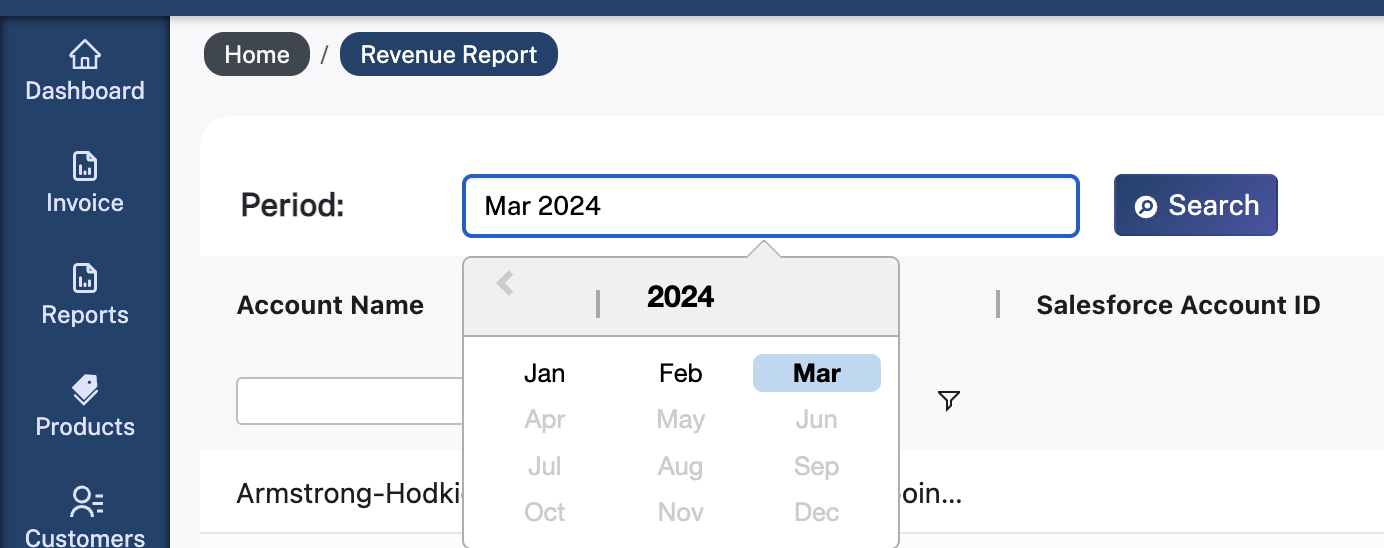Viewport: 1384px width, 548px height.
Task: Select Feb in the month picker
Action: point(681,373)
